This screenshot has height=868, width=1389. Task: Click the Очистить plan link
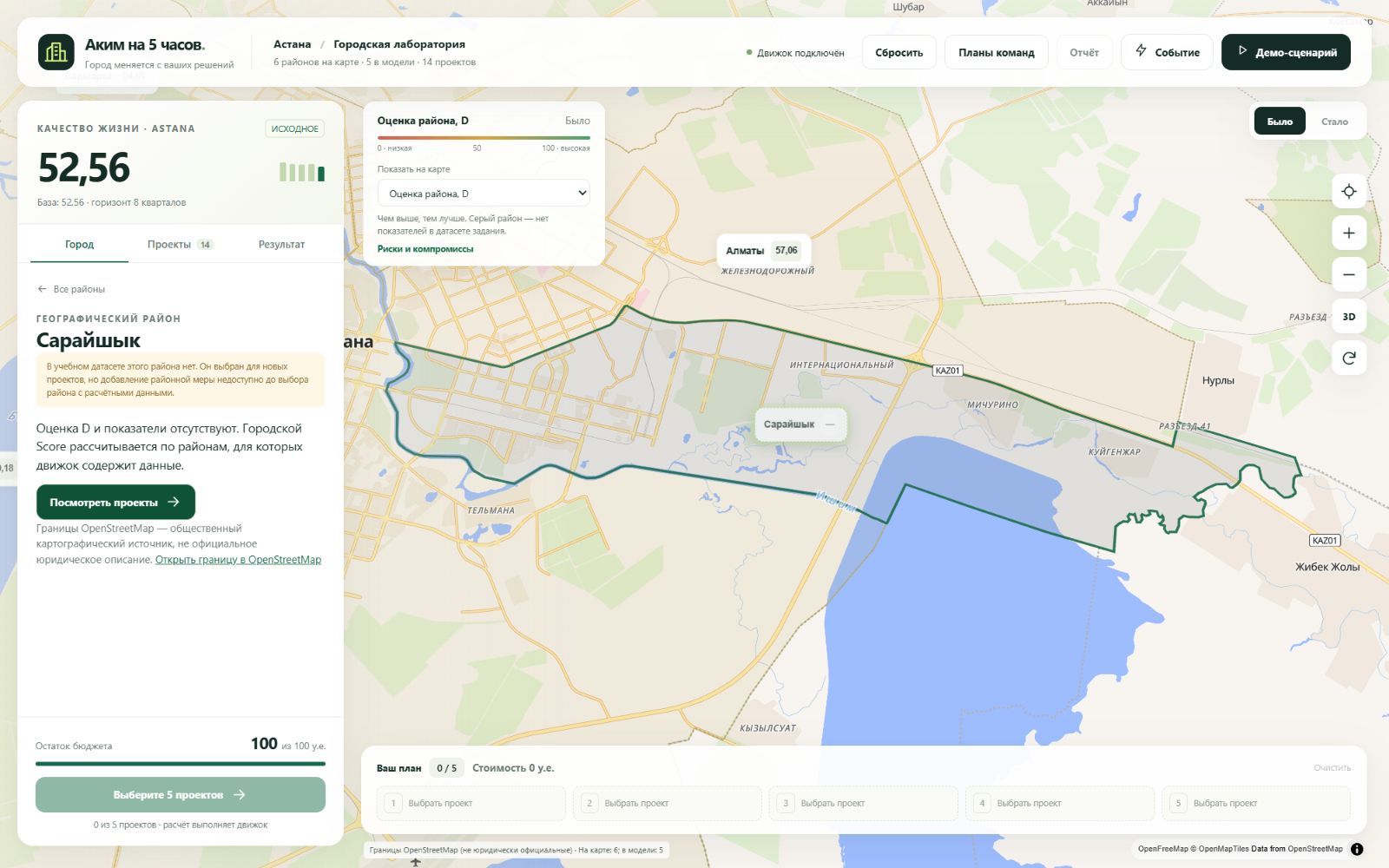1332,768
